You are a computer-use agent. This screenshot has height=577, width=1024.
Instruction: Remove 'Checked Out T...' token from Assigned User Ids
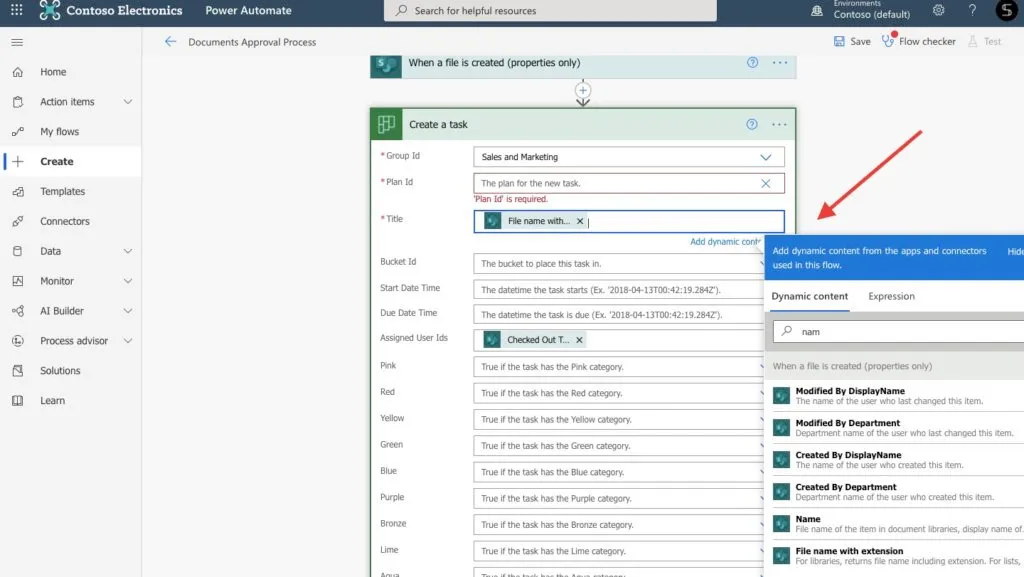pos(579,340)
